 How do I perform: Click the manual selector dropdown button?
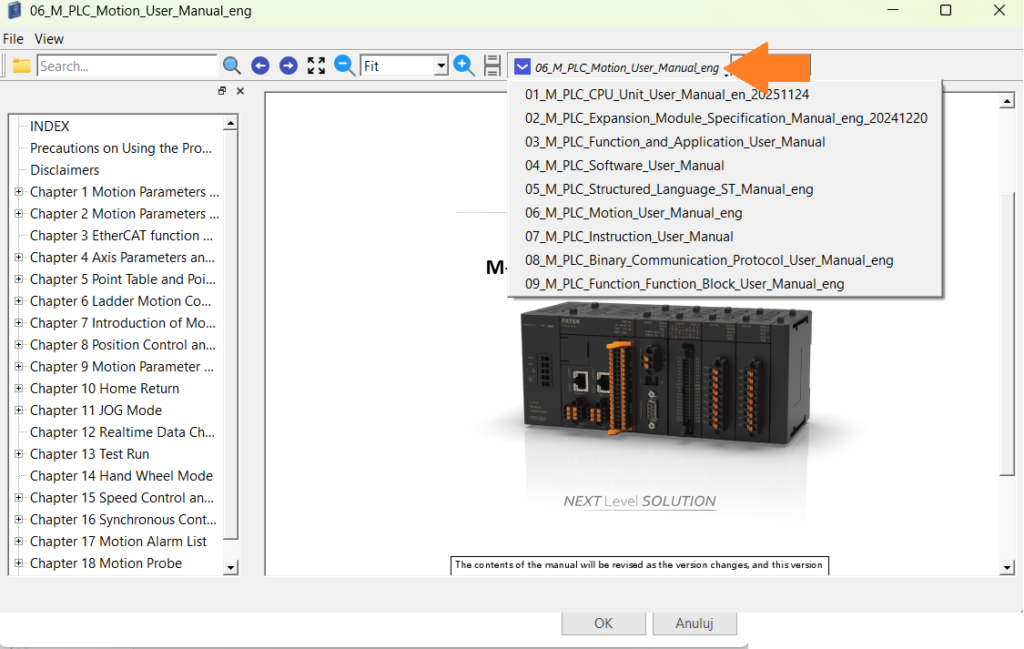click(x=522, y=67)
